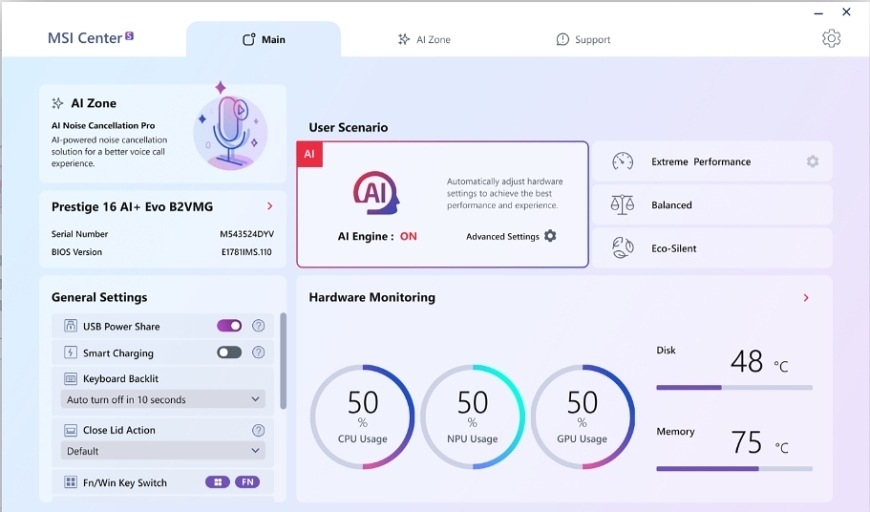The width and height of the screenshot is (870, 512).
Task: Click the Close Lid Action laptop icon
Action: click(70, 430)
